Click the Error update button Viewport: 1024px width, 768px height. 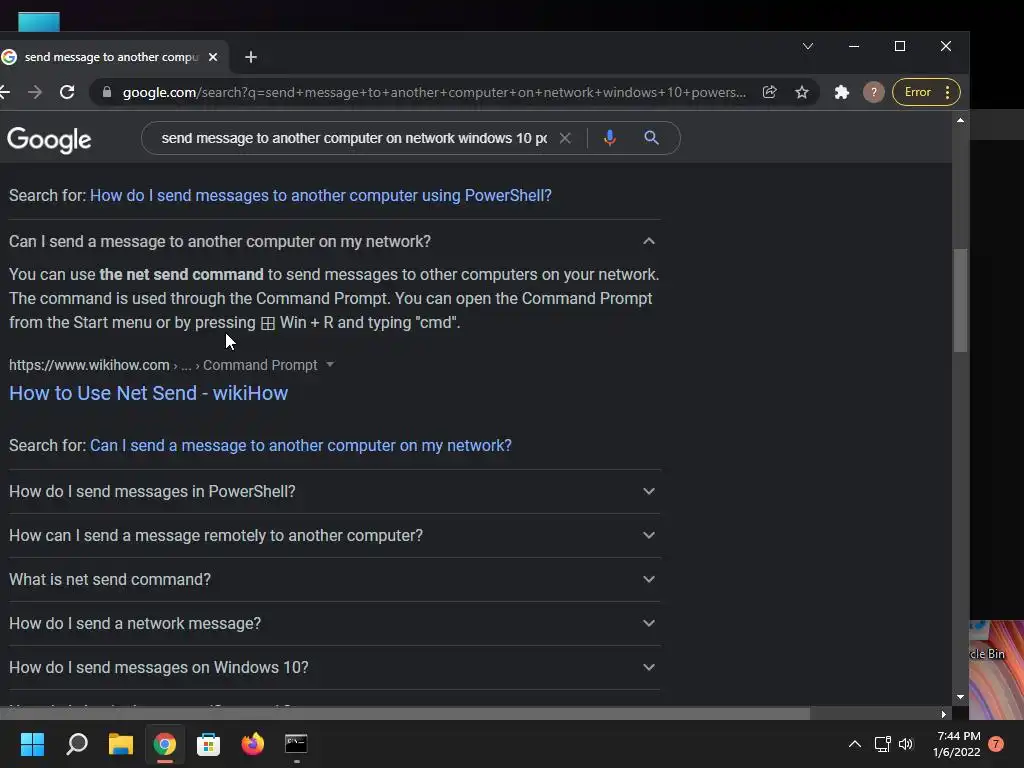click(918, 92)
